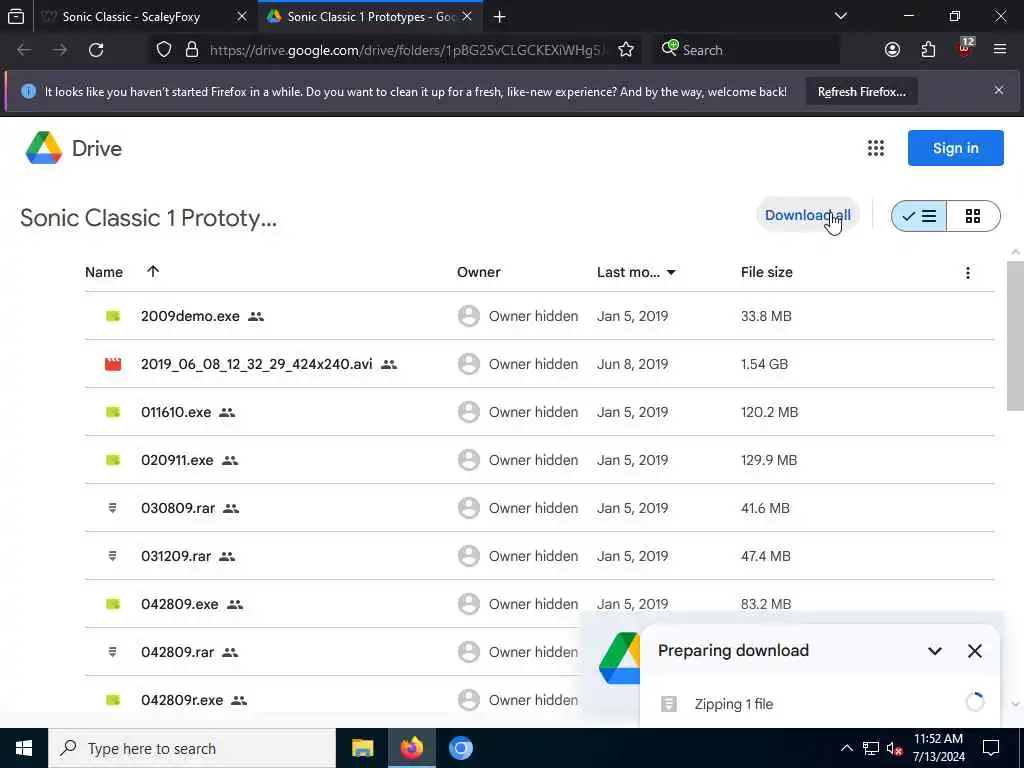Select file name 031209.rar

point(176,556)
